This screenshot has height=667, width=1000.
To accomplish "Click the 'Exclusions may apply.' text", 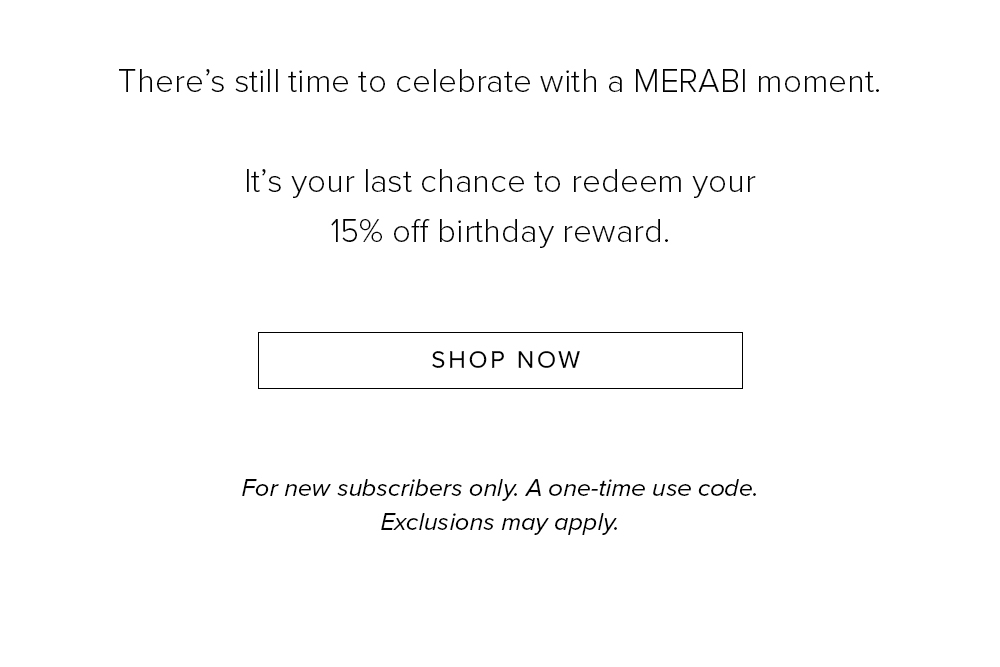I will pyautogui.click(x=500, y=522).
